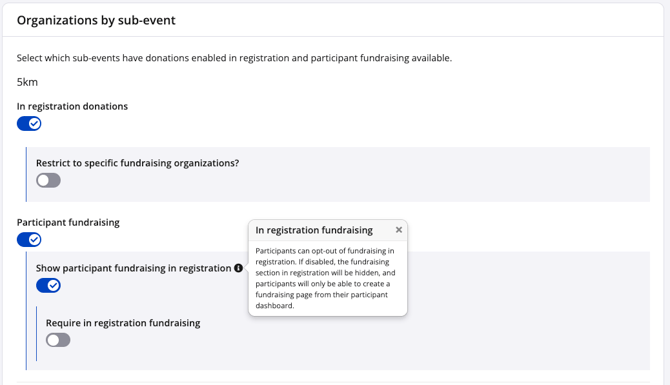Close the In registration fundraising tooltip
The height and width of the screenshot is (385, 670).
tap(399, 230)
